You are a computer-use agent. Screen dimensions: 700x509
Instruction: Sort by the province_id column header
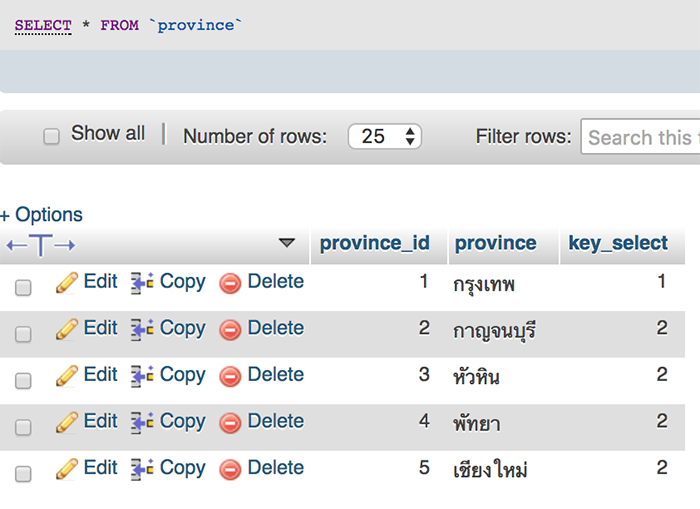(375, 243)
